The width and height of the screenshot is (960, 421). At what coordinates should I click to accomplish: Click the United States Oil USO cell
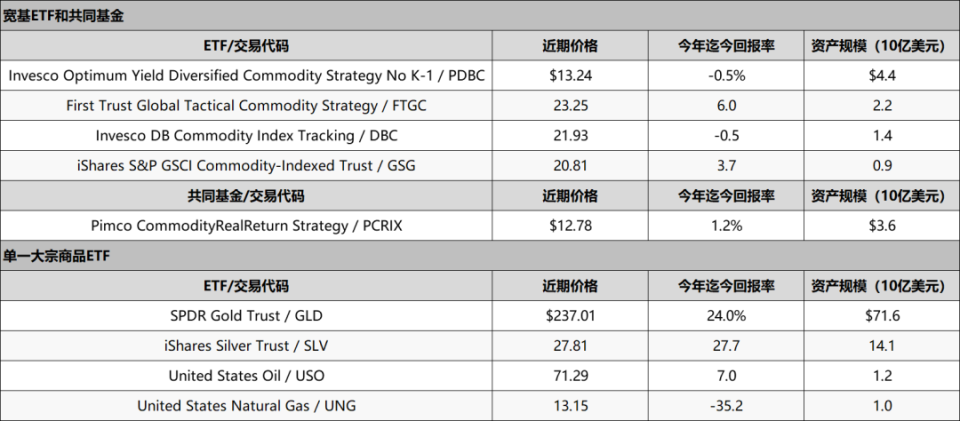click(246, 376)
